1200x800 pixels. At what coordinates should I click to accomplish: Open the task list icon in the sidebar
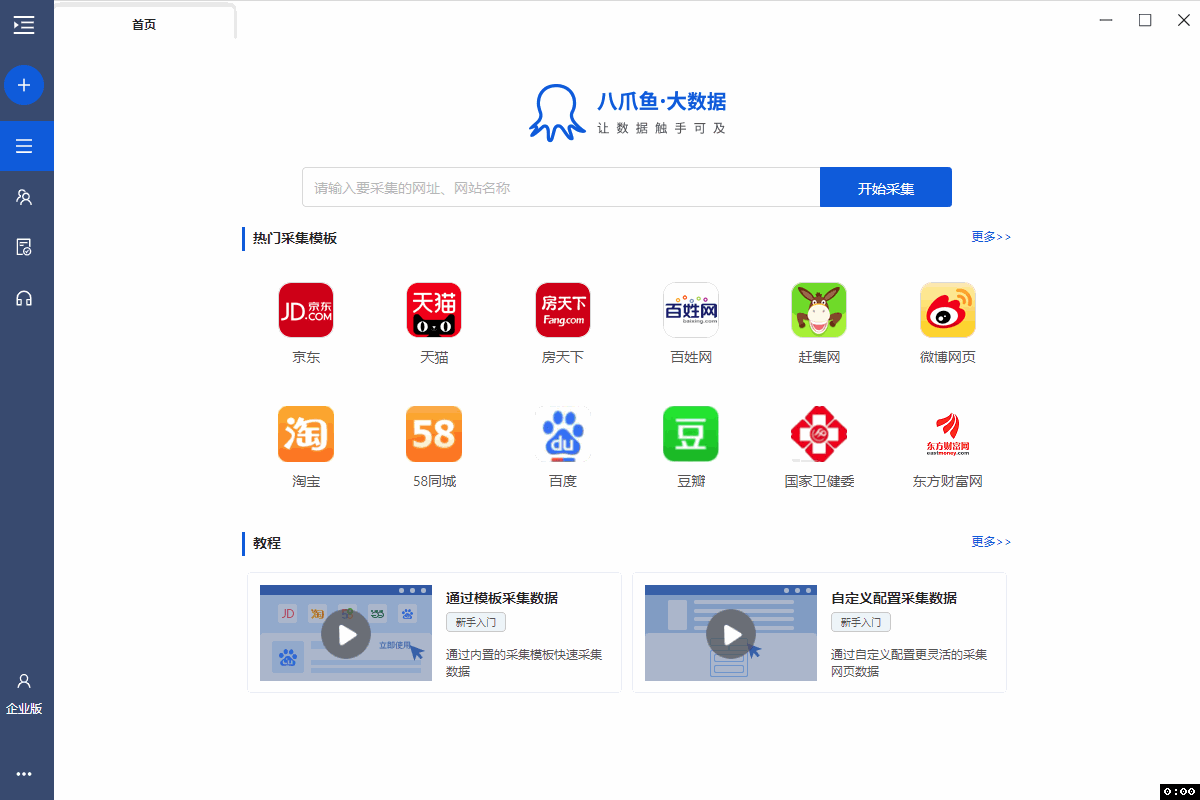[x=24, y=147]
